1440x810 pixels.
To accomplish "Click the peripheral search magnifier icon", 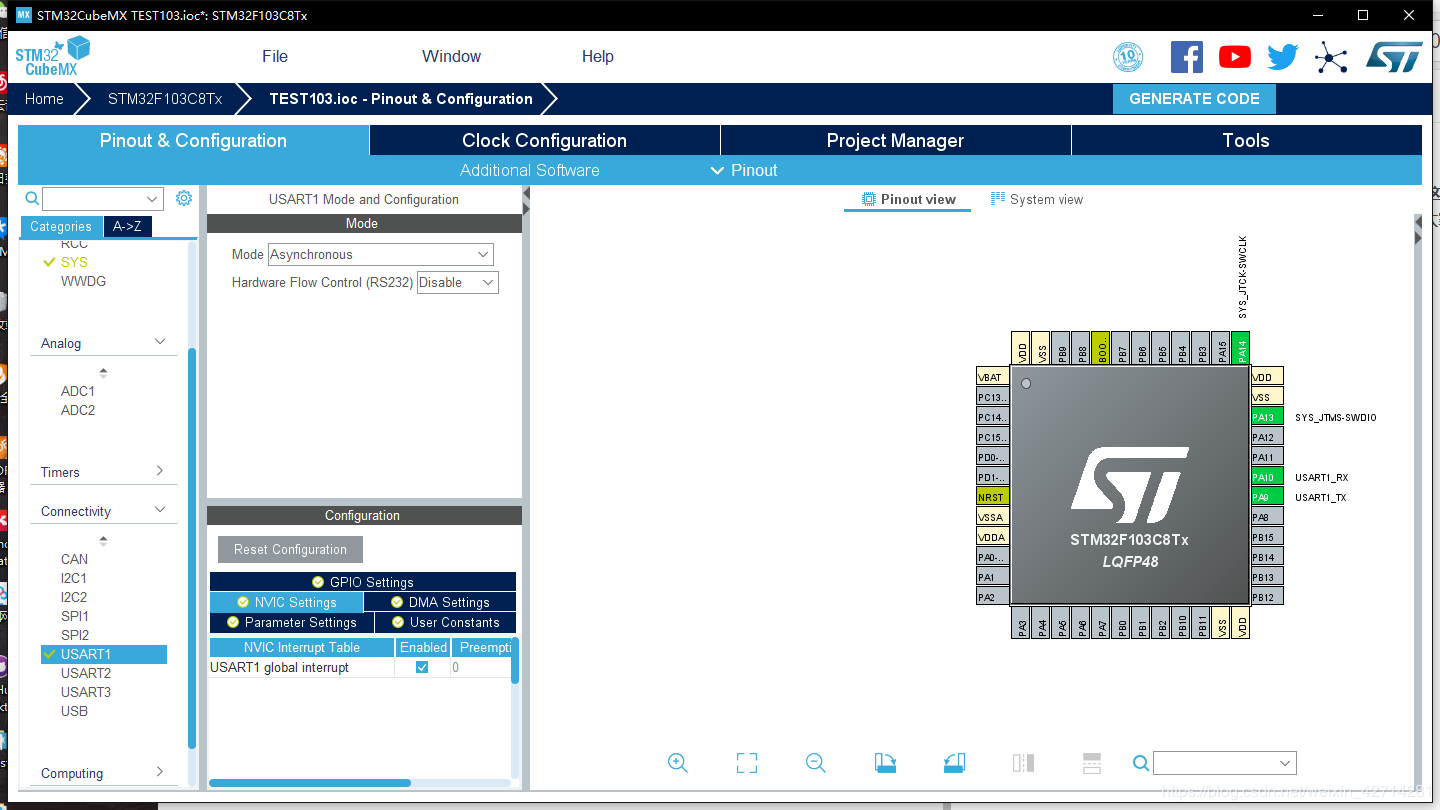I will 32,198.
